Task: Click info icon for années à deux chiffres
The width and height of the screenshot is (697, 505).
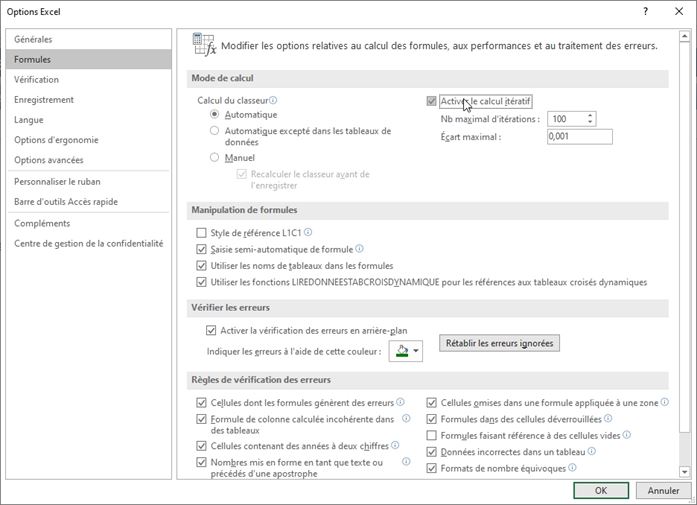Action: coord(395,445)
